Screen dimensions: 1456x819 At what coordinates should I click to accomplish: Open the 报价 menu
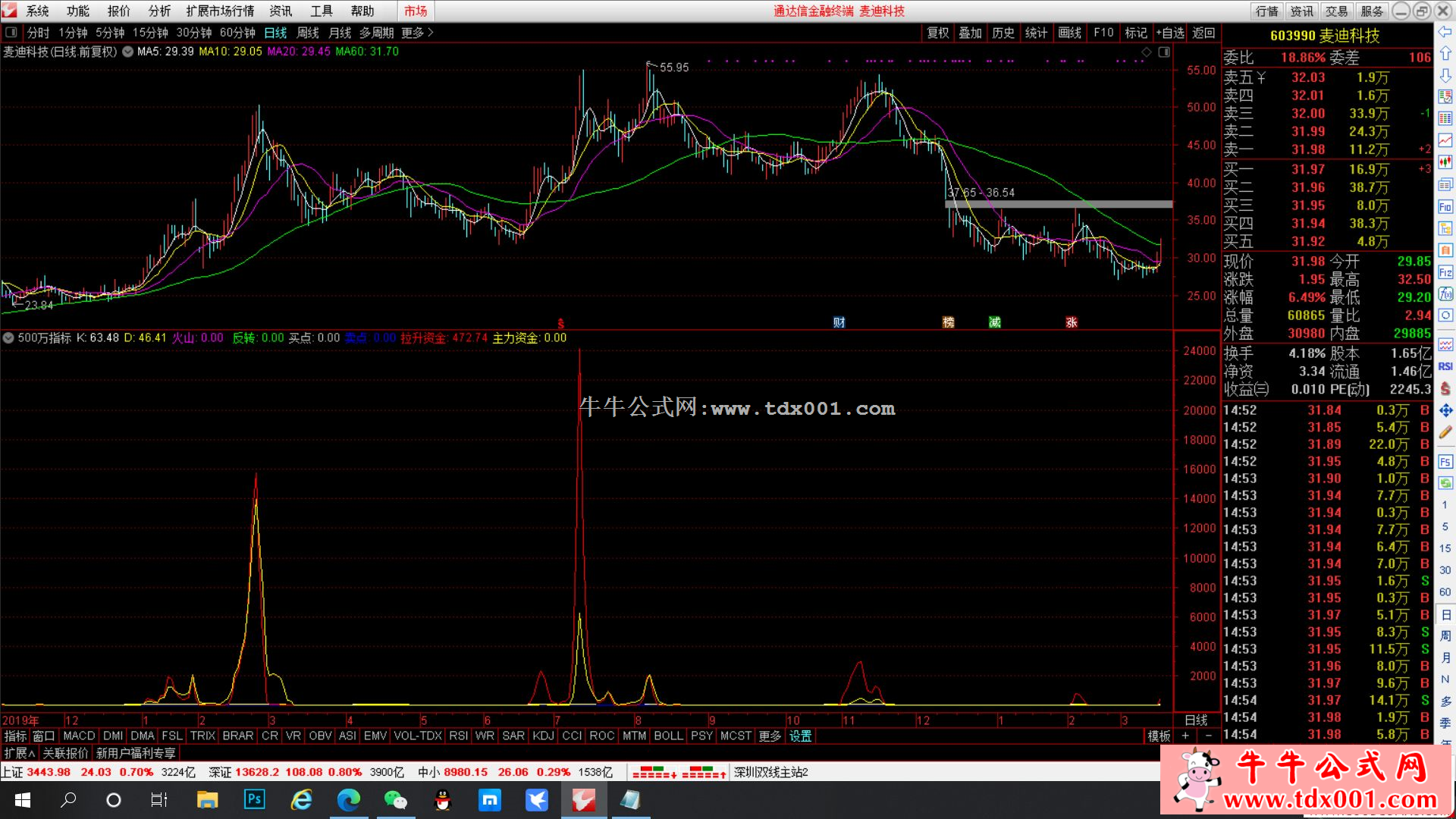pos(118,11)
